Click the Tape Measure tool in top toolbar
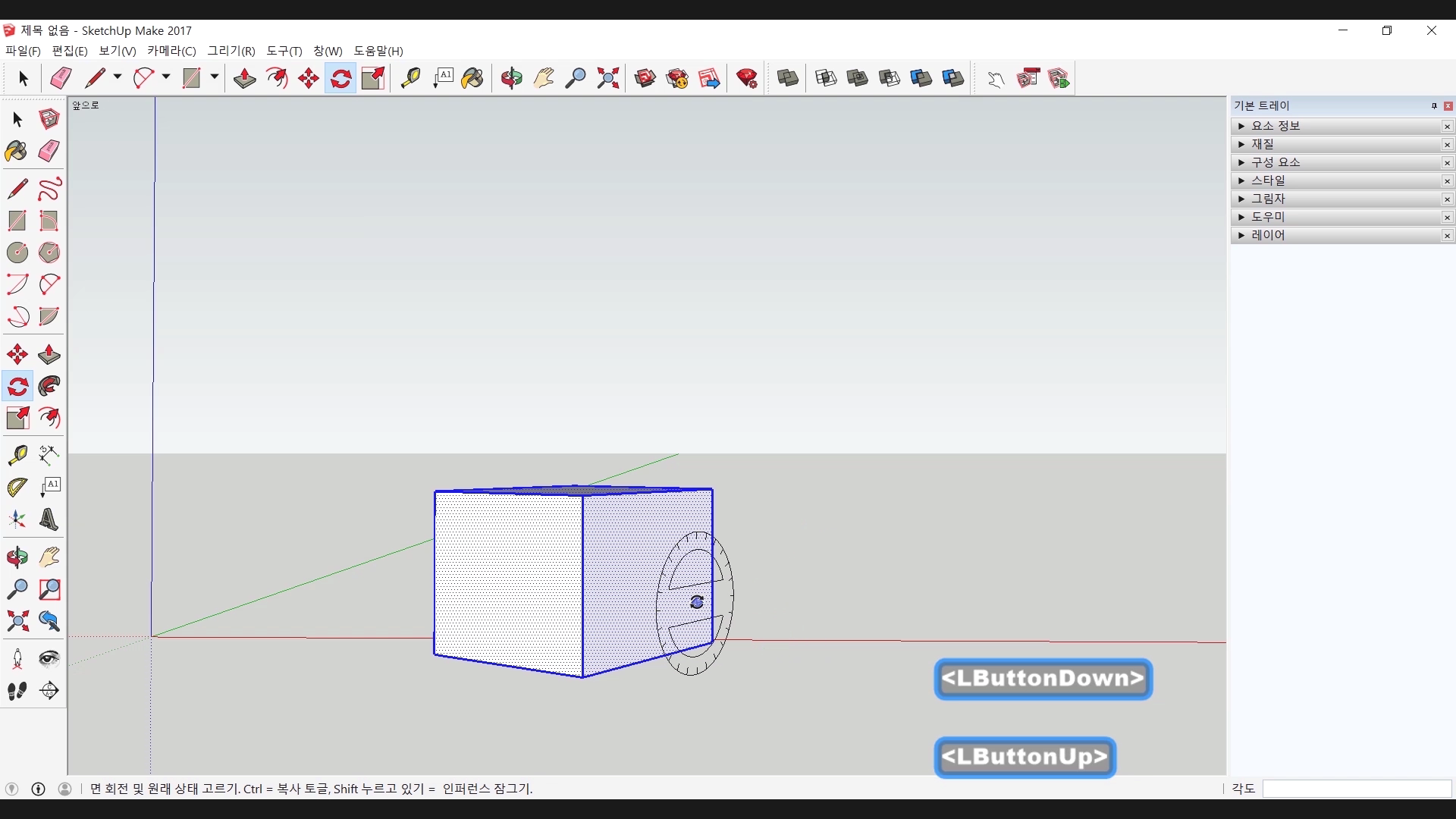The width and height of the screenshot is (1456, 819). tap(410, 78)
